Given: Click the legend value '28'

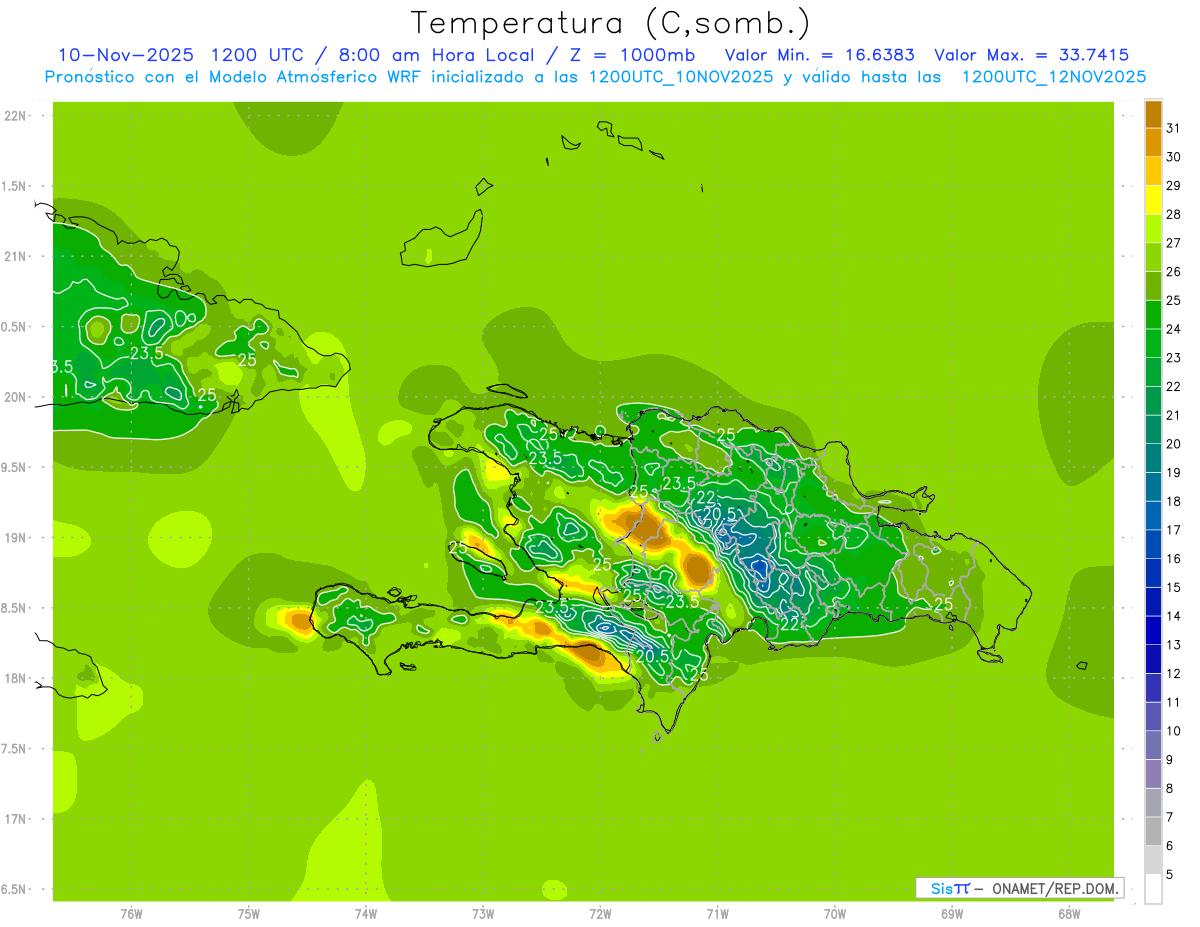Looking at the screenshot, I should point(1173,214).
